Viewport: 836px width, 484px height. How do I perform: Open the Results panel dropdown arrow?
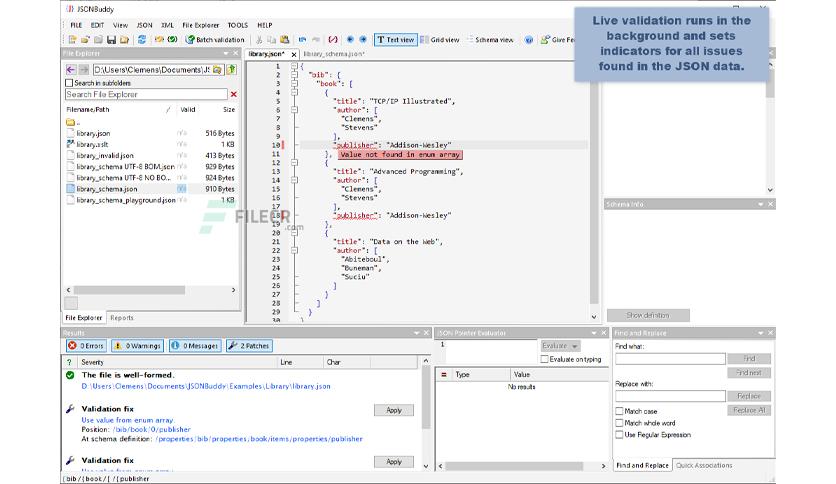coord(416,333)
